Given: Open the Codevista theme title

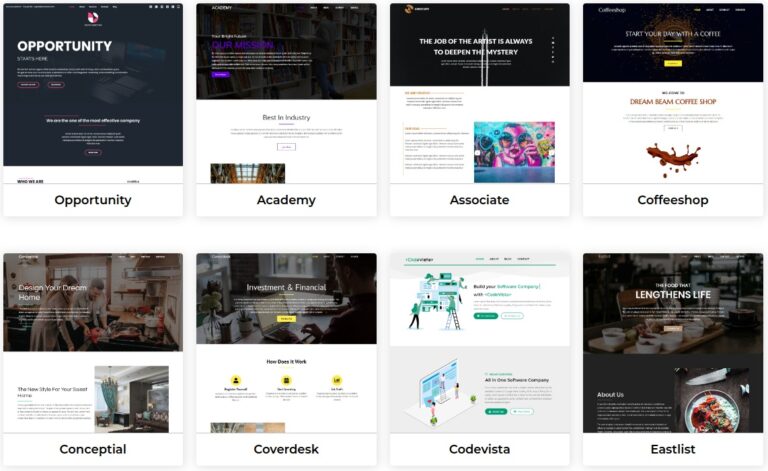Looking at the screenshot, I should point(479,449).
